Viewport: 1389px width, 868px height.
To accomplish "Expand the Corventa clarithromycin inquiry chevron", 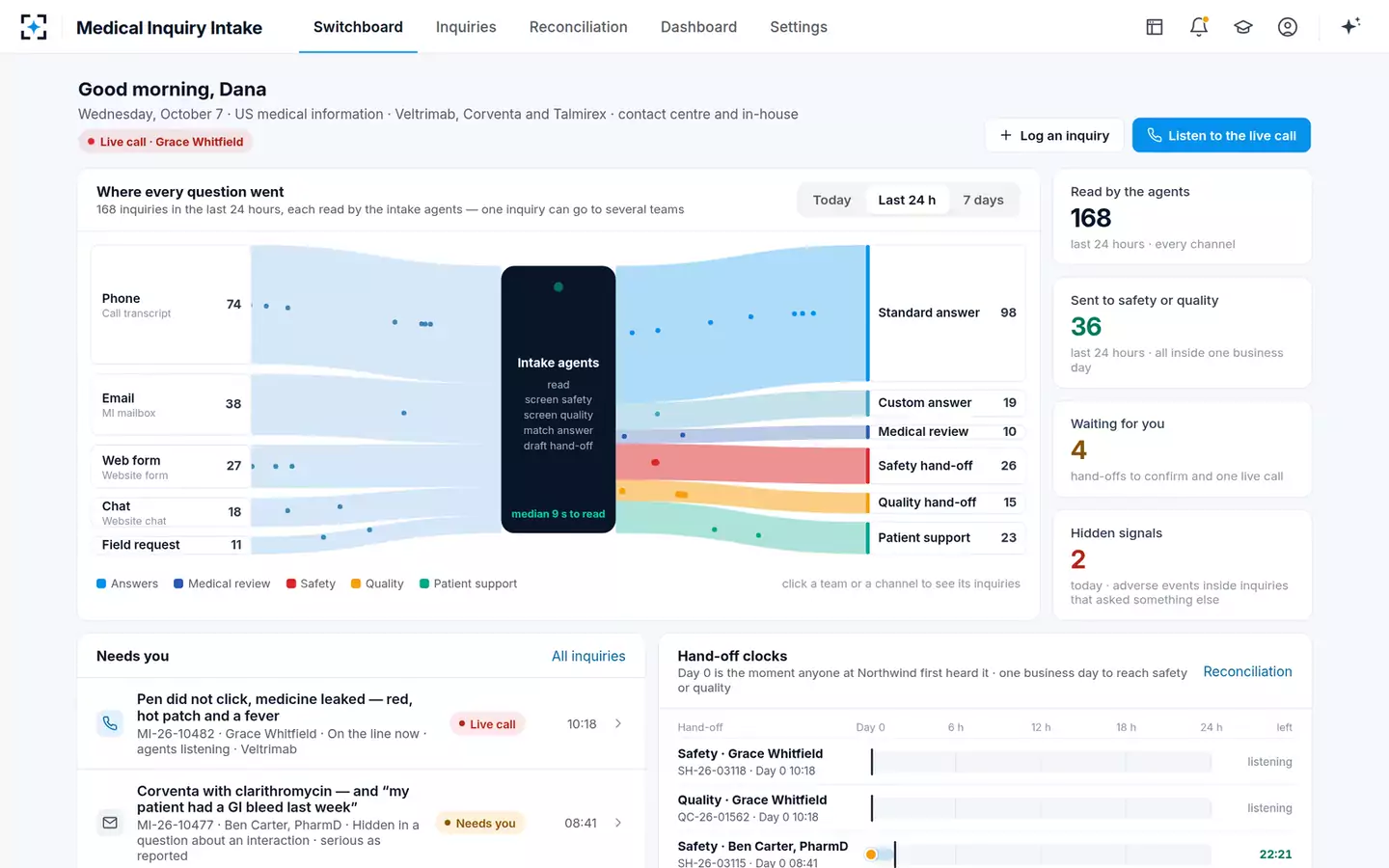I will (x=618, y=823).
